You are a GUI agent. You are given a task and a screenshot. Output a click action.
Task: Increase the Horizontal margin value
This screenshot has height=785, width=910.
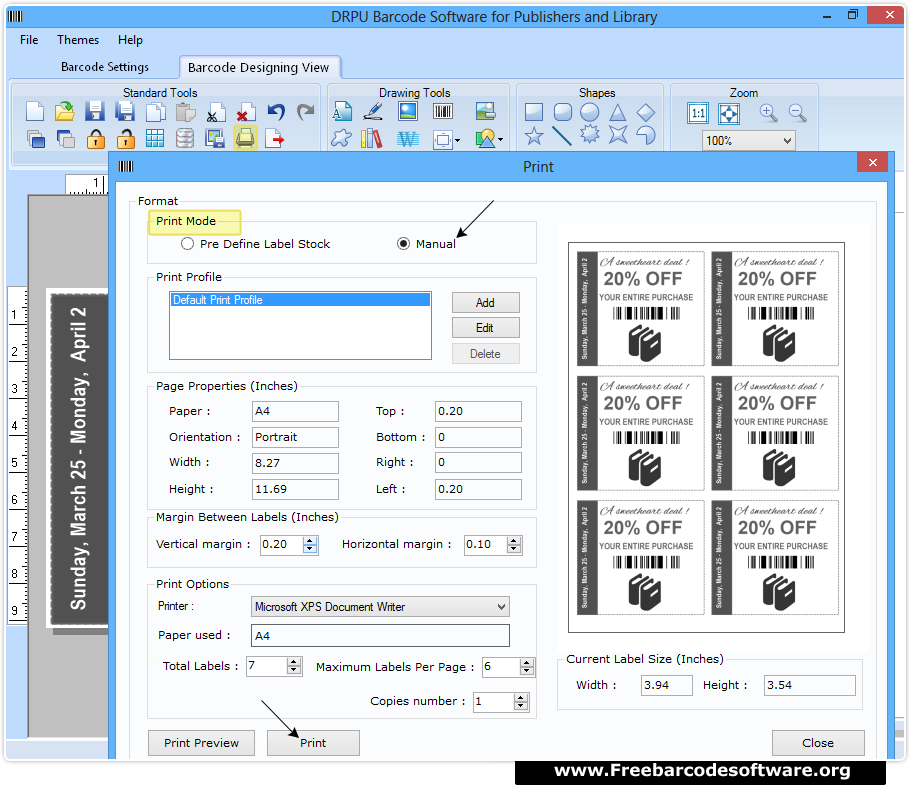click(x=514, y=540)
